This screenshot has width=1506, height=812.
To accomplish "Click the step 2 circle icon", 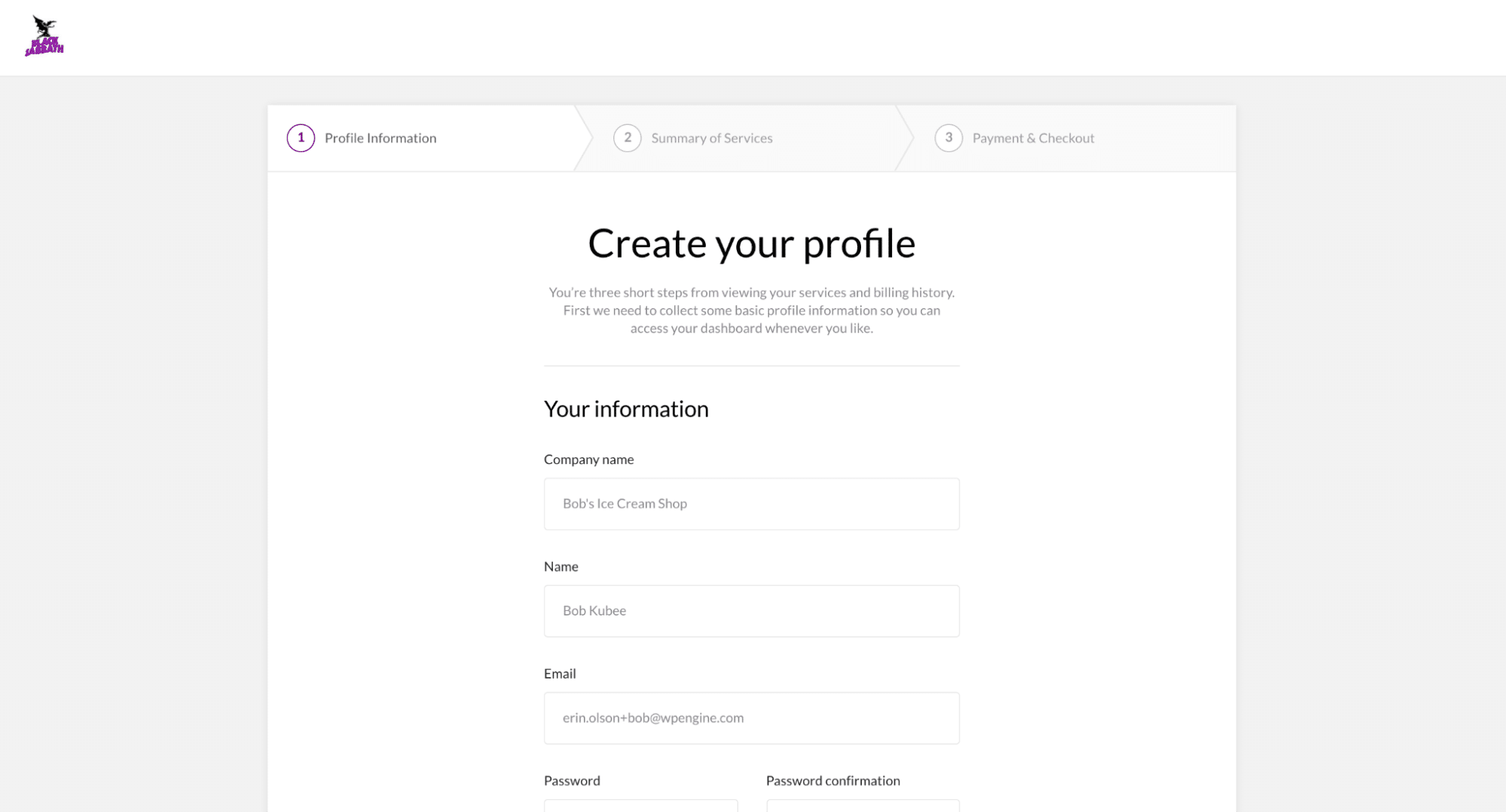I will [x=627, y=138].
